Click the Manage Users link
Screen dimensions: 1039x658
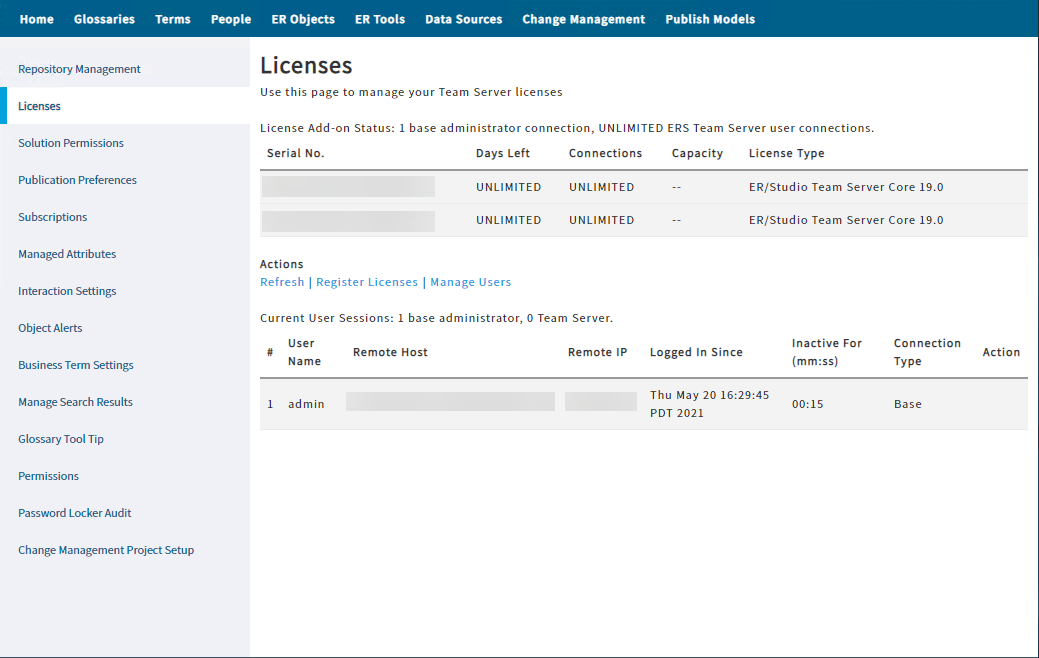[470, 282]
